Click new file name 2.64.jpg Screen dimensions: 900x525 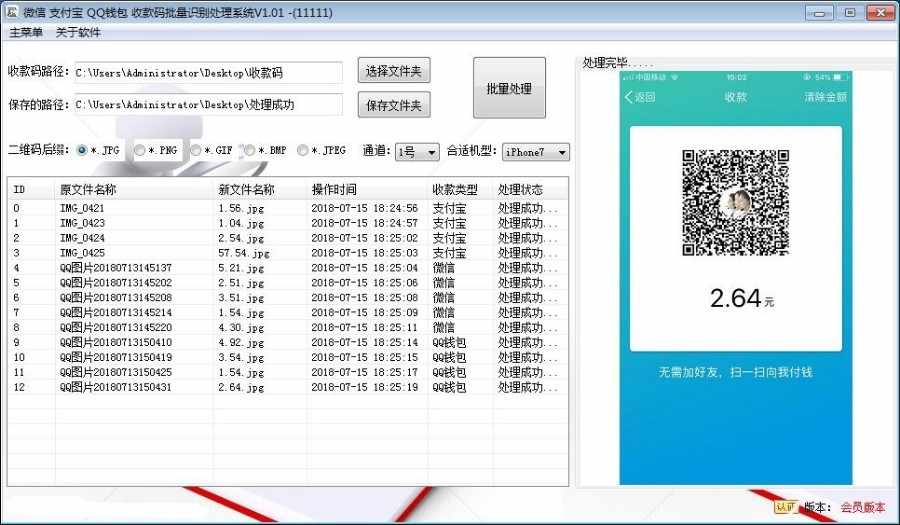click(241, 387)
